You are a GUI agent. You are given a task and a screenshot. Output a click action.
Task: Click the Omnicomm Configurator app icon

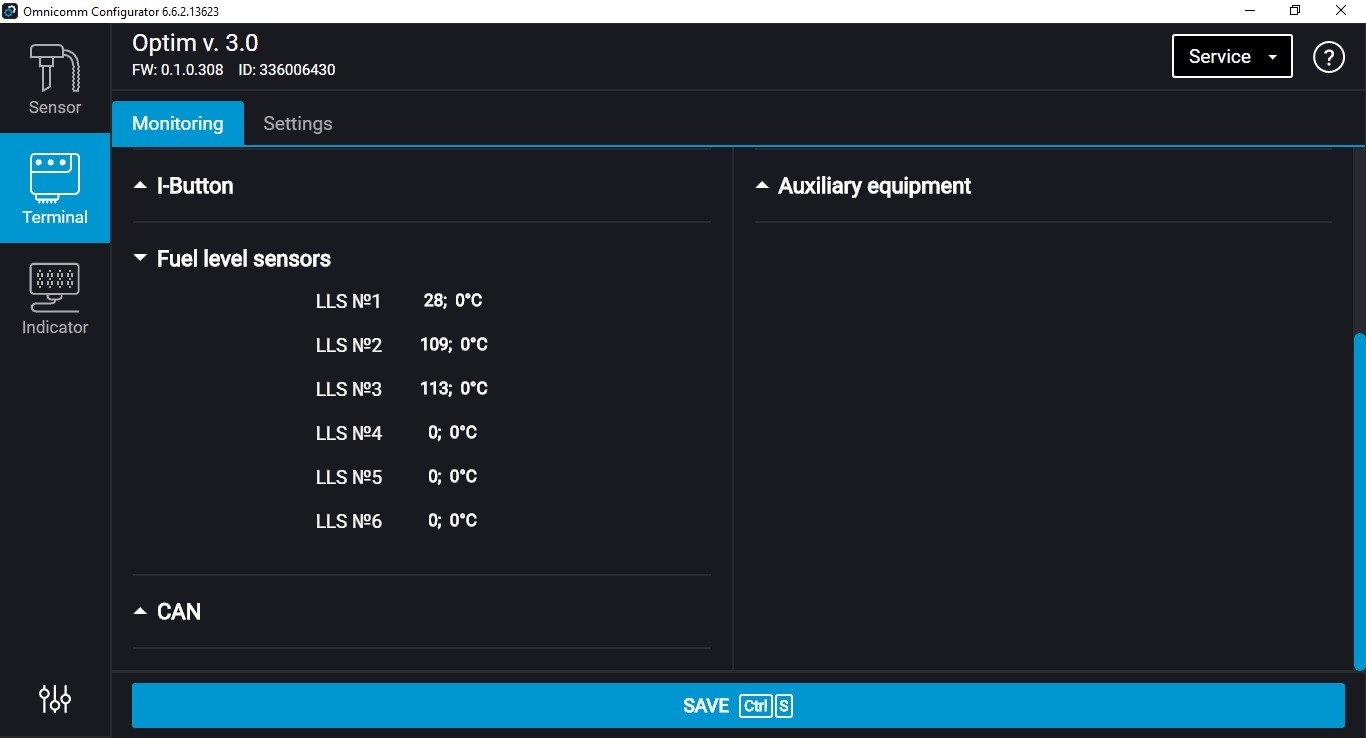coord(10,11)
